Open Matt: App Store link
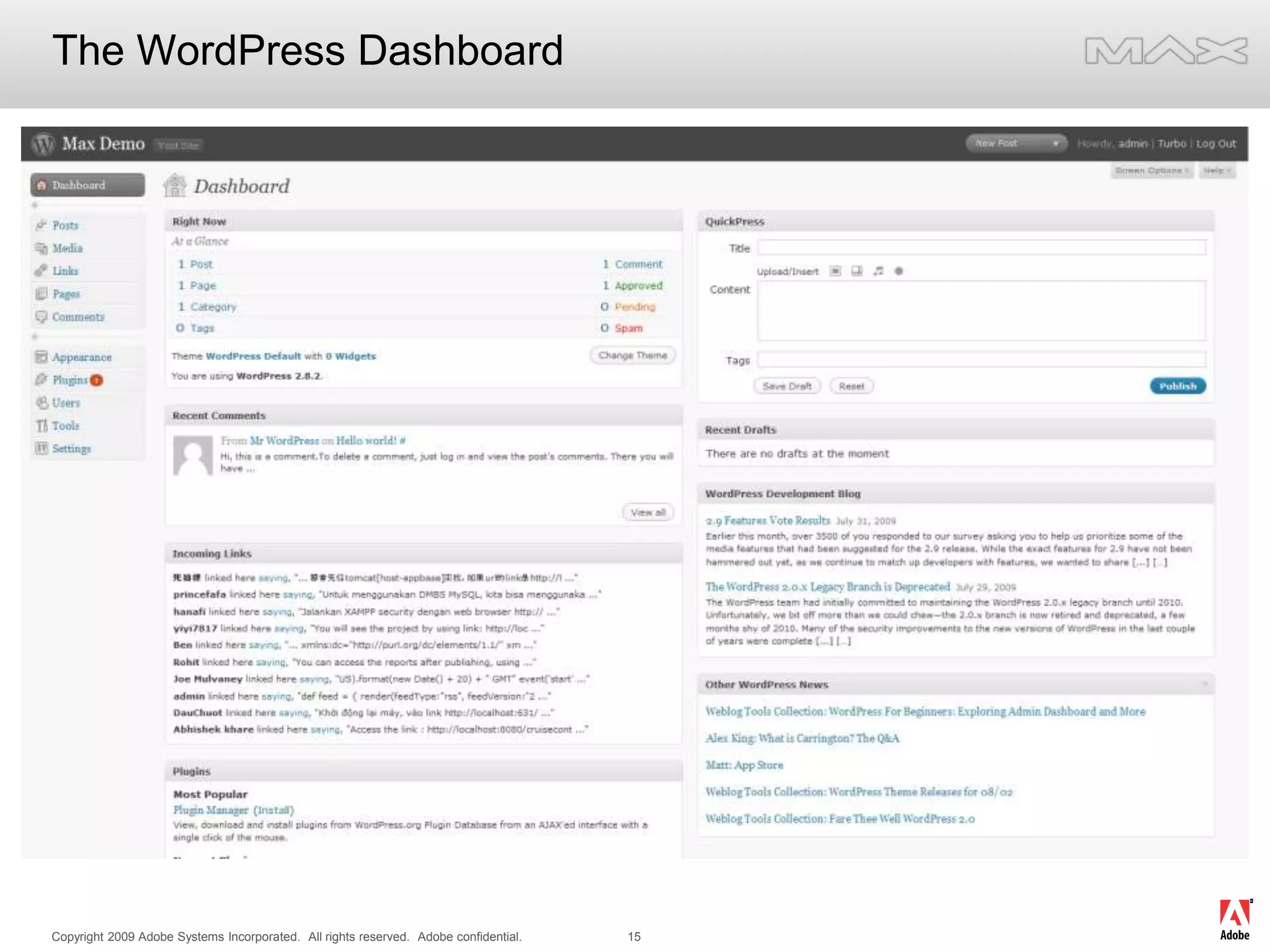 [x=744, y=765]
